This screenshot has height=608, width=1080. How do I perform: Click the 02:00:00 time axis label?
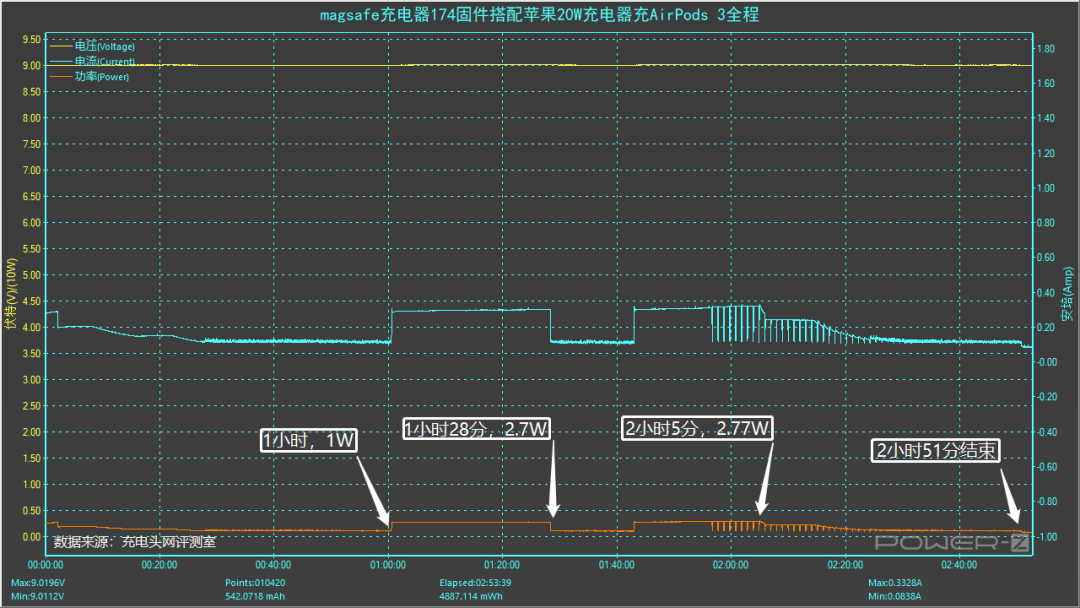[x=731, y=565]
